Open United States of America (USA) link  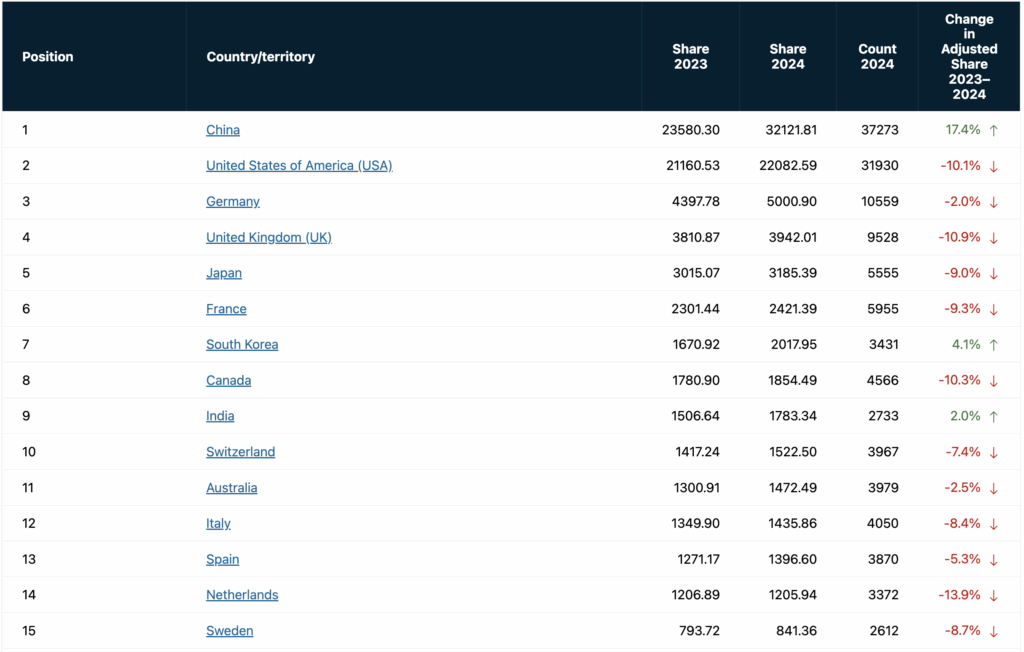click(x=299, y=166)
